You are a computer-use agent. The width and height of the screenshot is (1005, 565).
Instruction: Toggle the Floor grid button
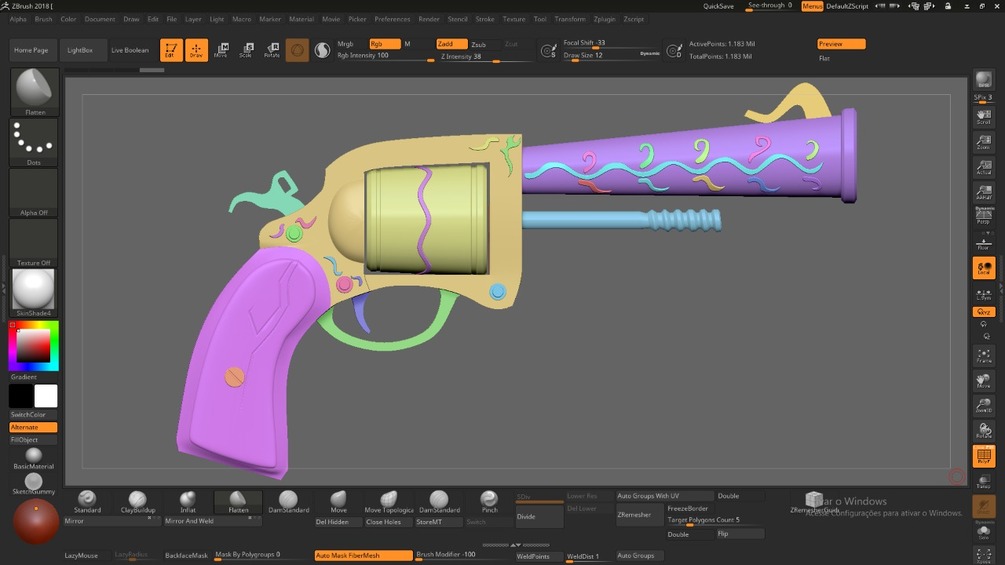tap(984, 243)
